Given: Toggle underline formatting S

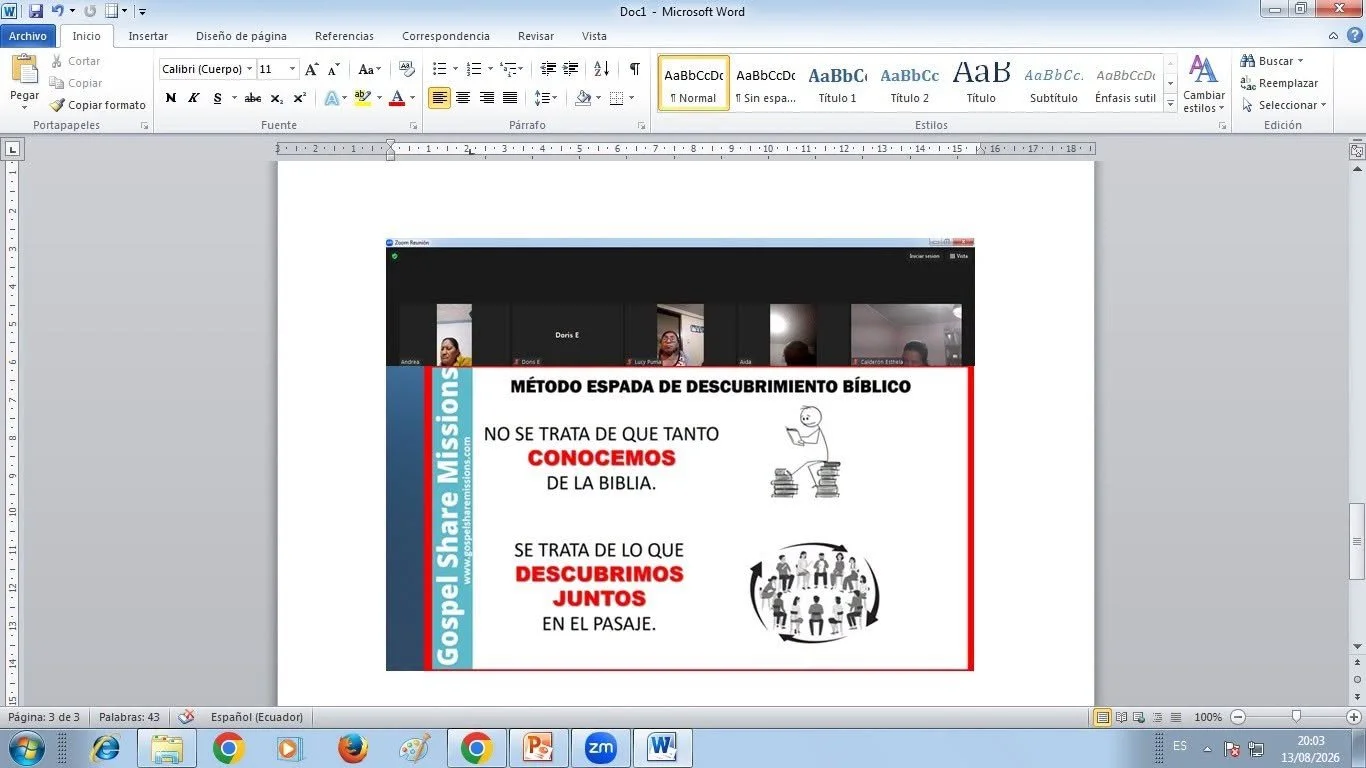Looking at the screenshot, I should 216,98.
